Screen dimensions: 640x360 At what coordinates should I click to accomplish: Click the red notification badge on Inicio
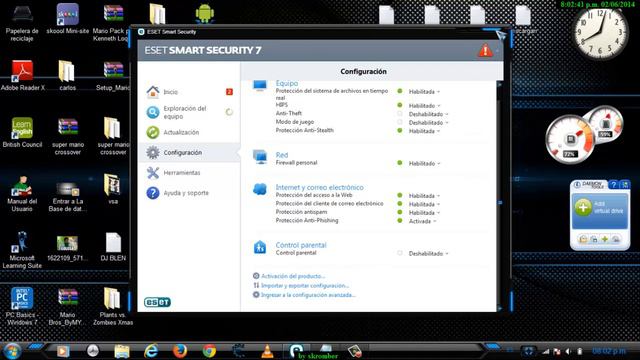point(229,92)
